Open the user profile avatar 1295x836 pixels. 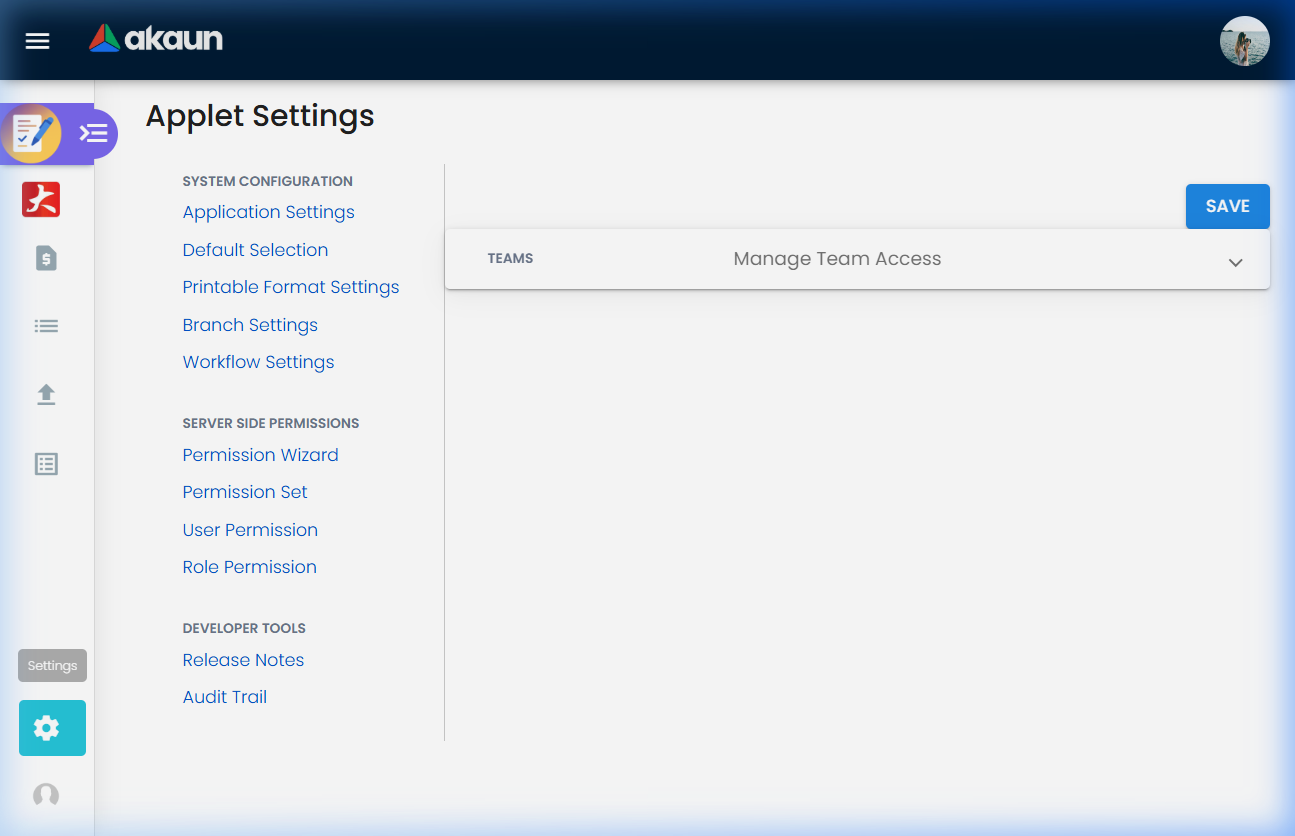click(x=1245, y=41)
